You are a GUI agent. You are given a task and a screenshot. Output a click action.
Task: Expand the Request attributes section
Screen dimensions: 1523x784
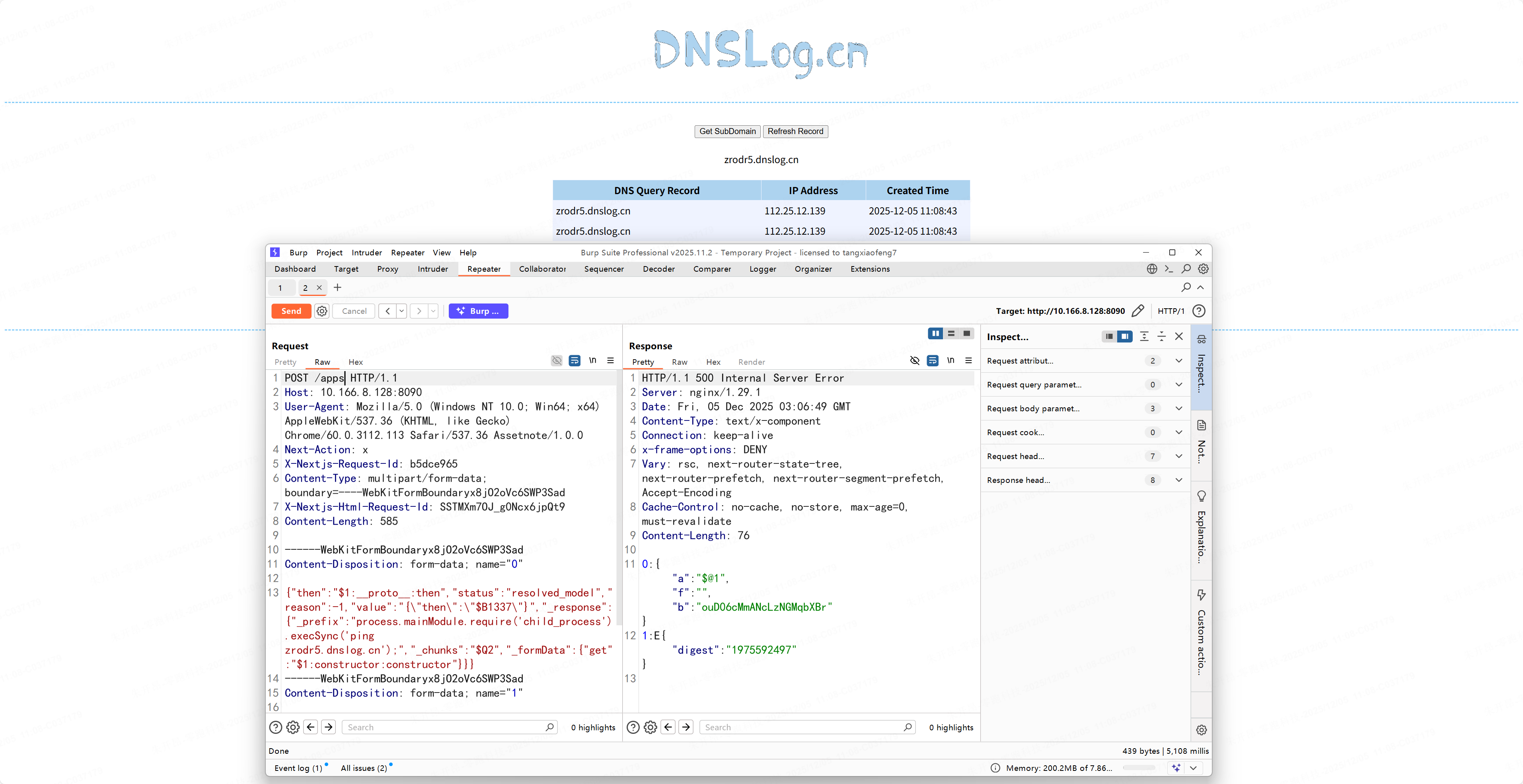tap(1178, 361)
